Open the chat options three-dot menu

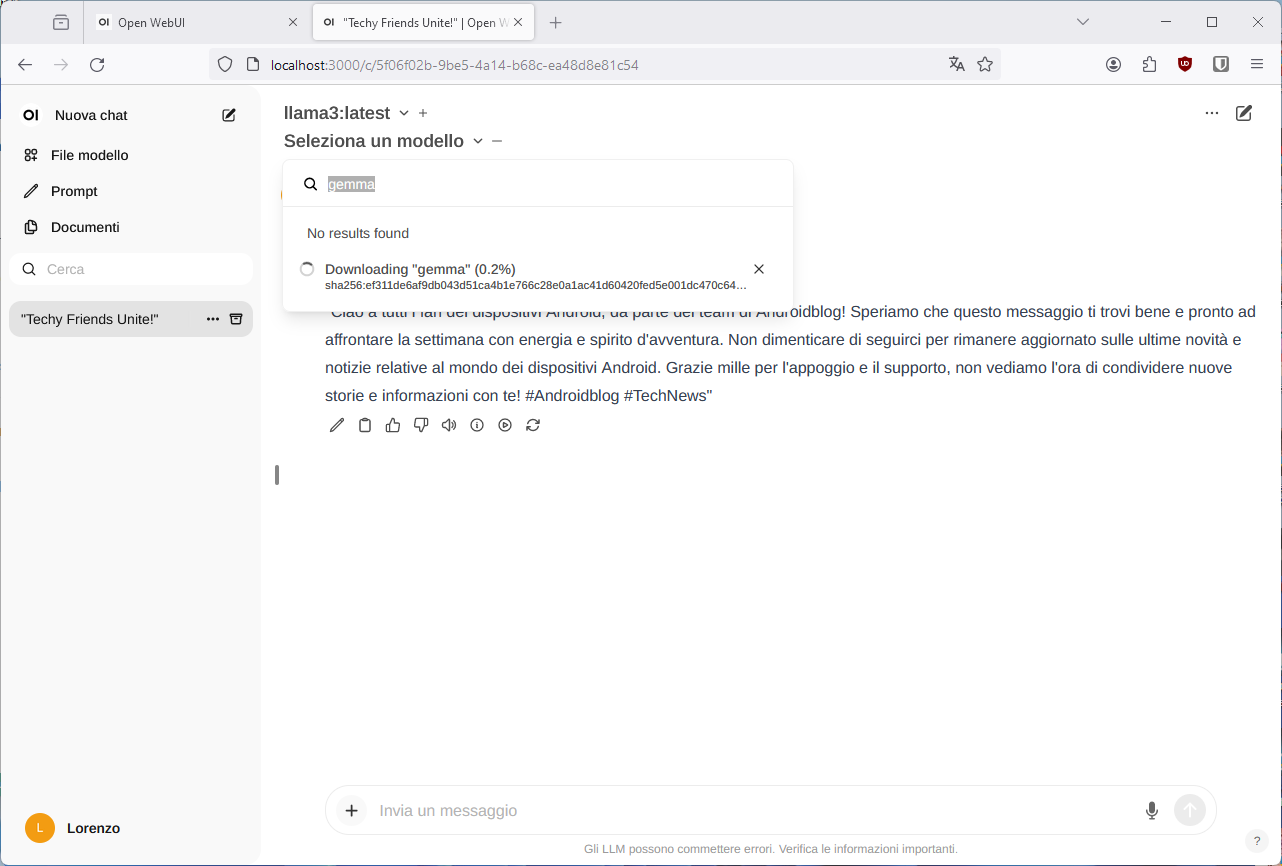pyautogui.click(x=1212, y=113)
